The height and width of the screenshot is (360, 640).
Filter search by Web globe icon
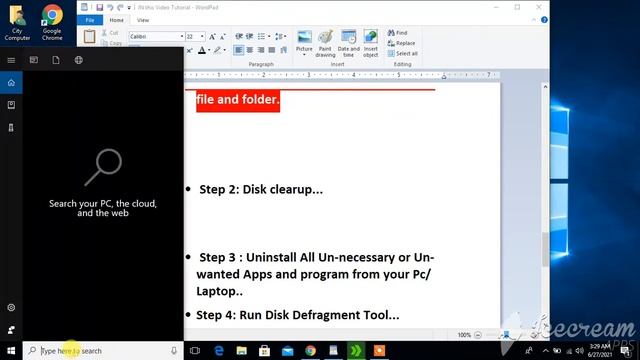click(x=79, y=60)
